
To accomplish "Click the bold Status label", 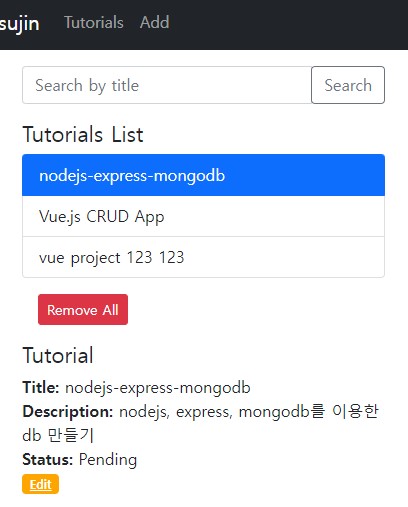I will click(x=48, y=459).
